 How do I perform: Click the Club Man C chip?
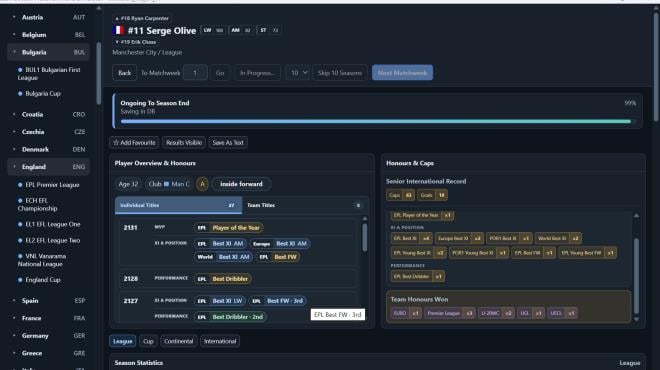click(169, 184)
